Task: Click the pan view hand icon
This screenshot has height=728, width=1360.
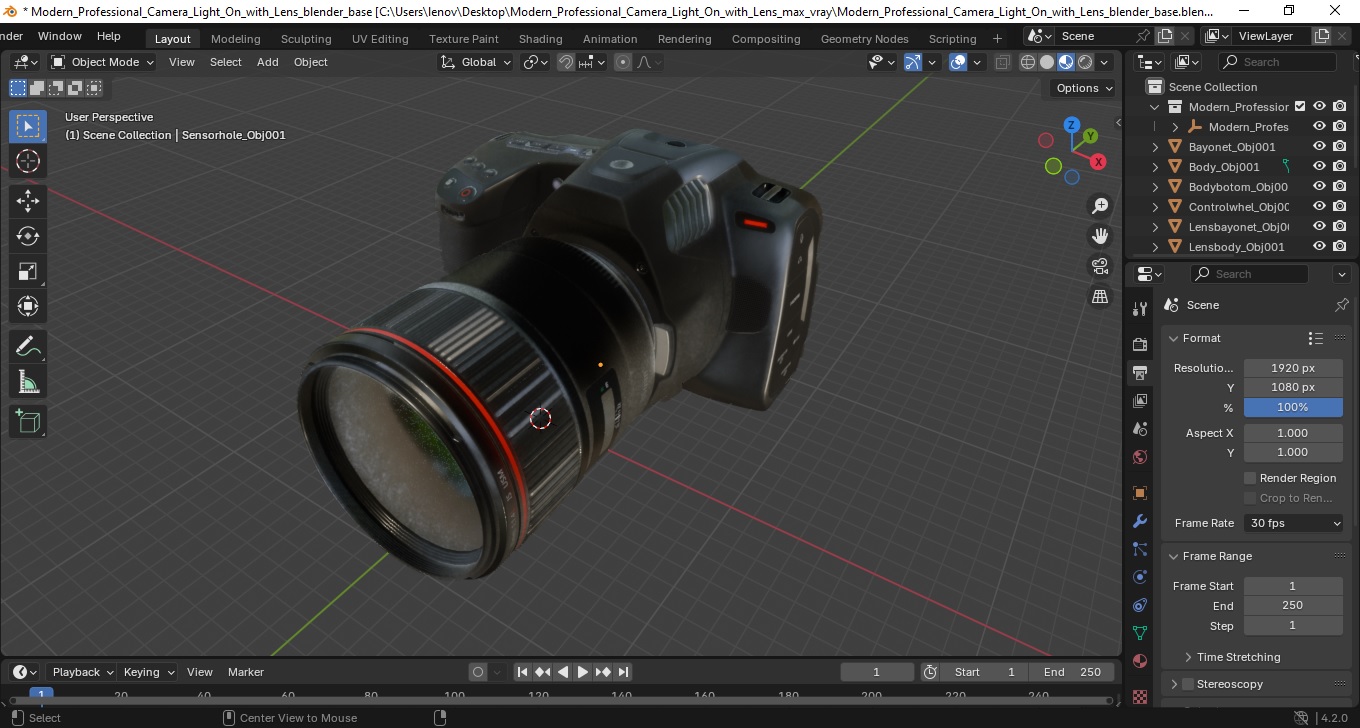Action: pyautogui.click(x=1100, y=236)
